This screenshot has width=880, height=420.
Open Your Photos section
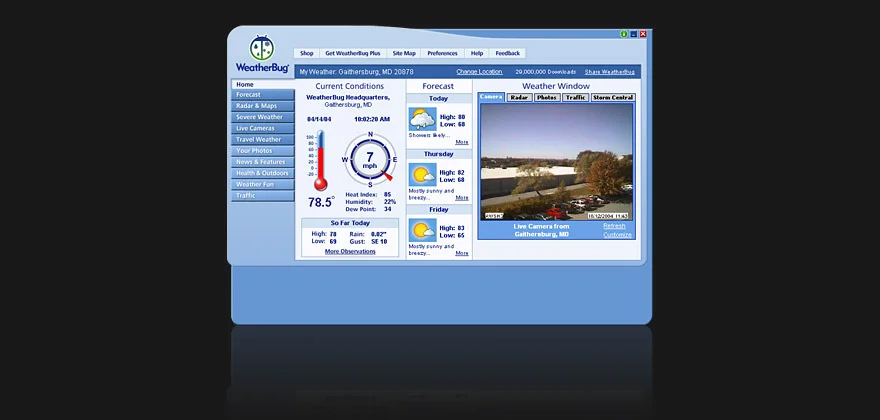pyautogui.click(x=263, y=151)
